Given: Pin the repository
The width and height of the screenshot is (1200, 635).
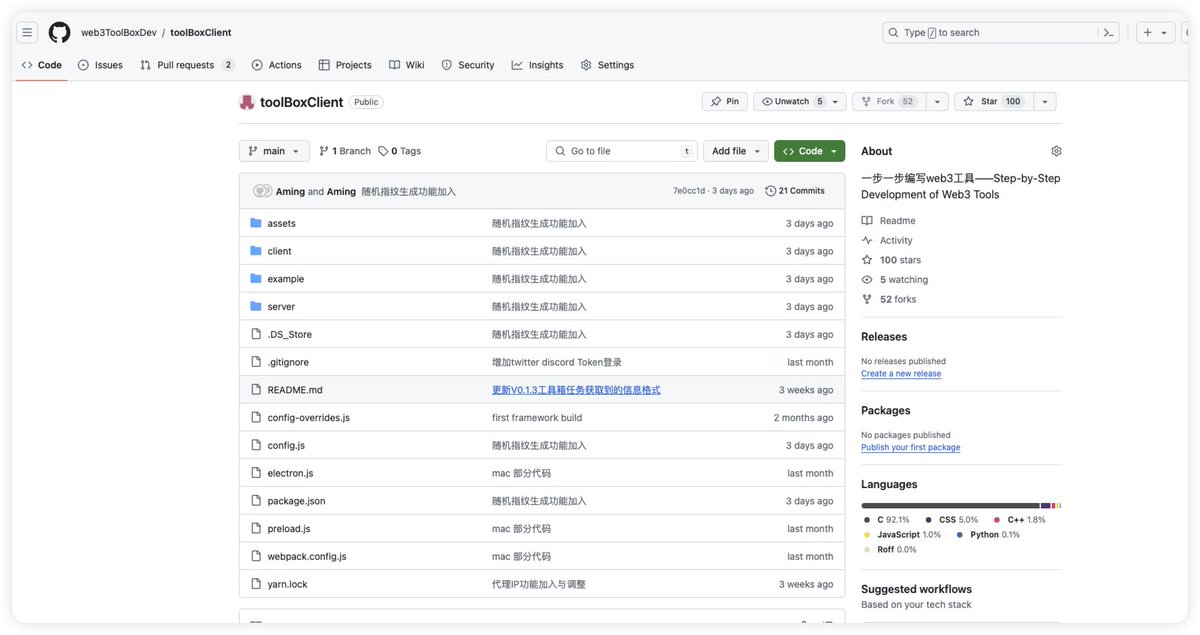Looking at the screenshot, I should click(x=725, y=102).
